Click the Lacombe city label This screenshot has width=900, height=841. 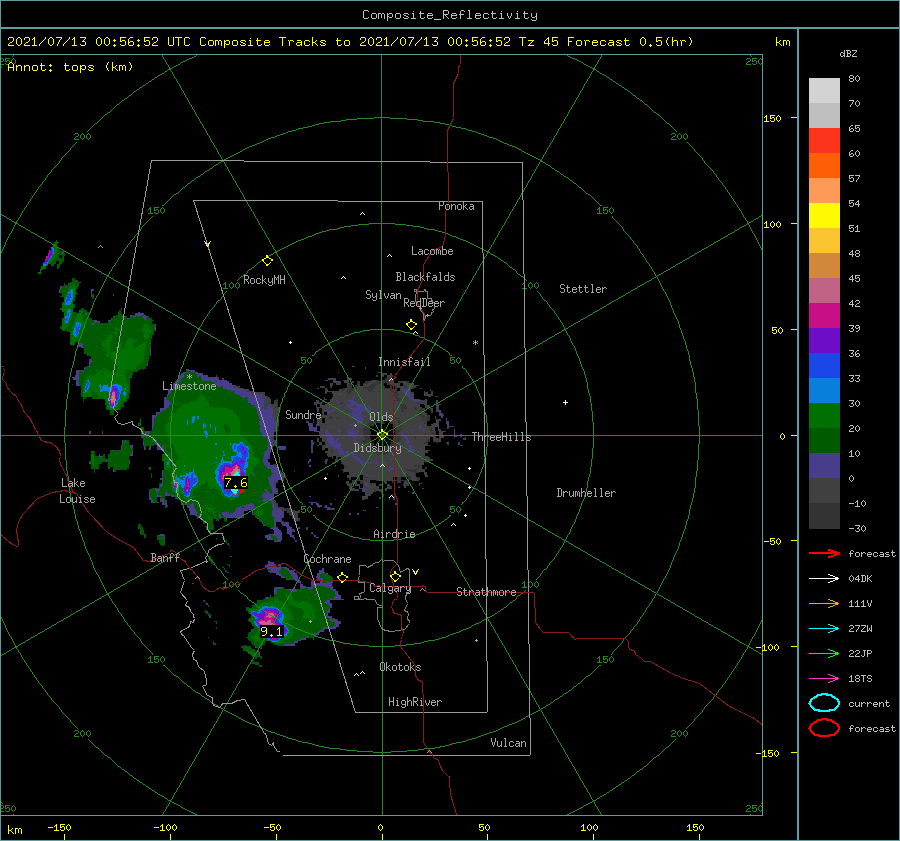point(432,251)
